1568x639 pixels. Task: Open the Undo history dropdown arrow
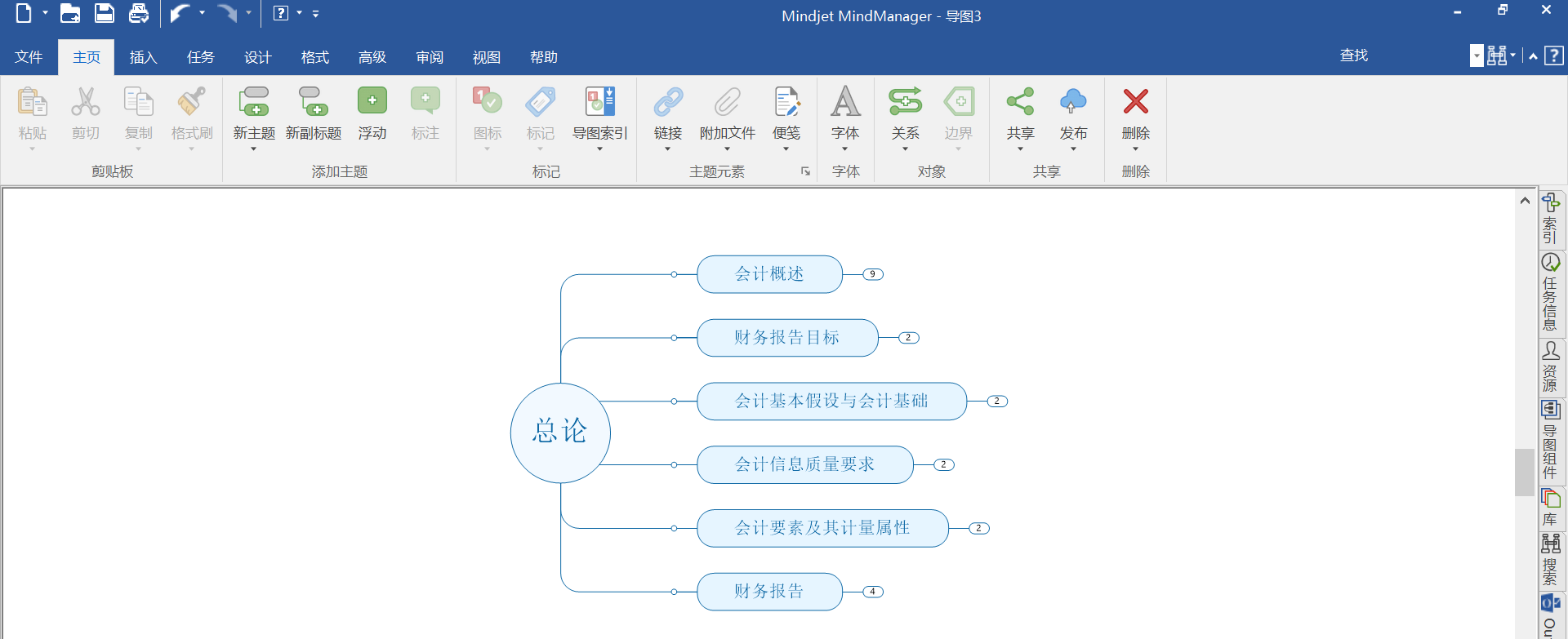(202, 13)
